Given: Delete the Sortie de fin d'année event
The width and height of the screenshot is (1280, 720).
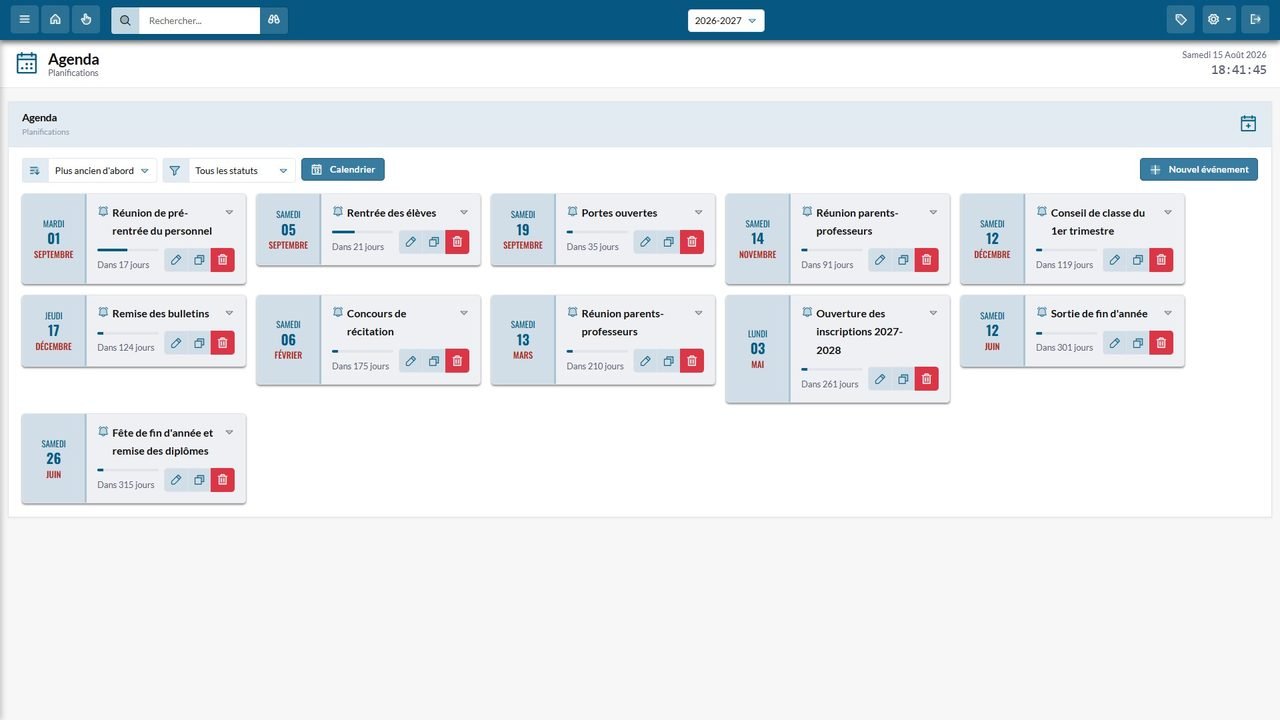Looking at the screenshot, I should pyautogui.click(x=1161, y=343).
